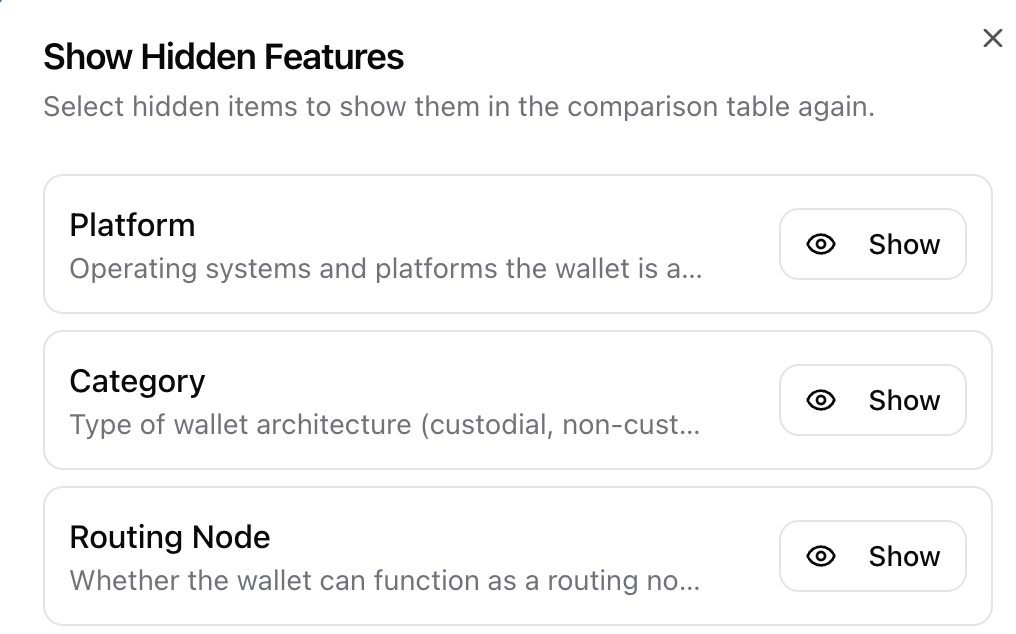Click the Category description about wallet architecture
Screen dimensions: 1016x634
click(385, 425)
